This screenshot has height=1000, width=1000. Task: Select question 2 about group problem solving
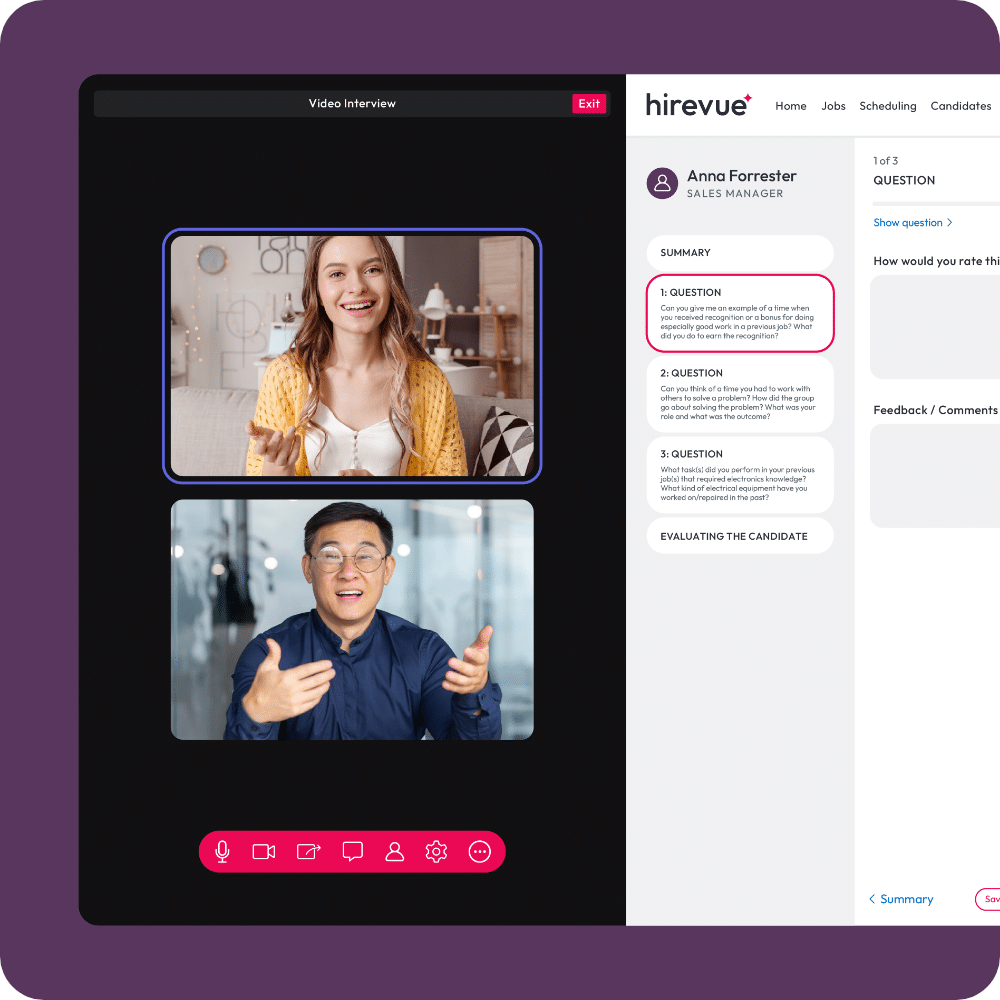(x=740, y=394)
